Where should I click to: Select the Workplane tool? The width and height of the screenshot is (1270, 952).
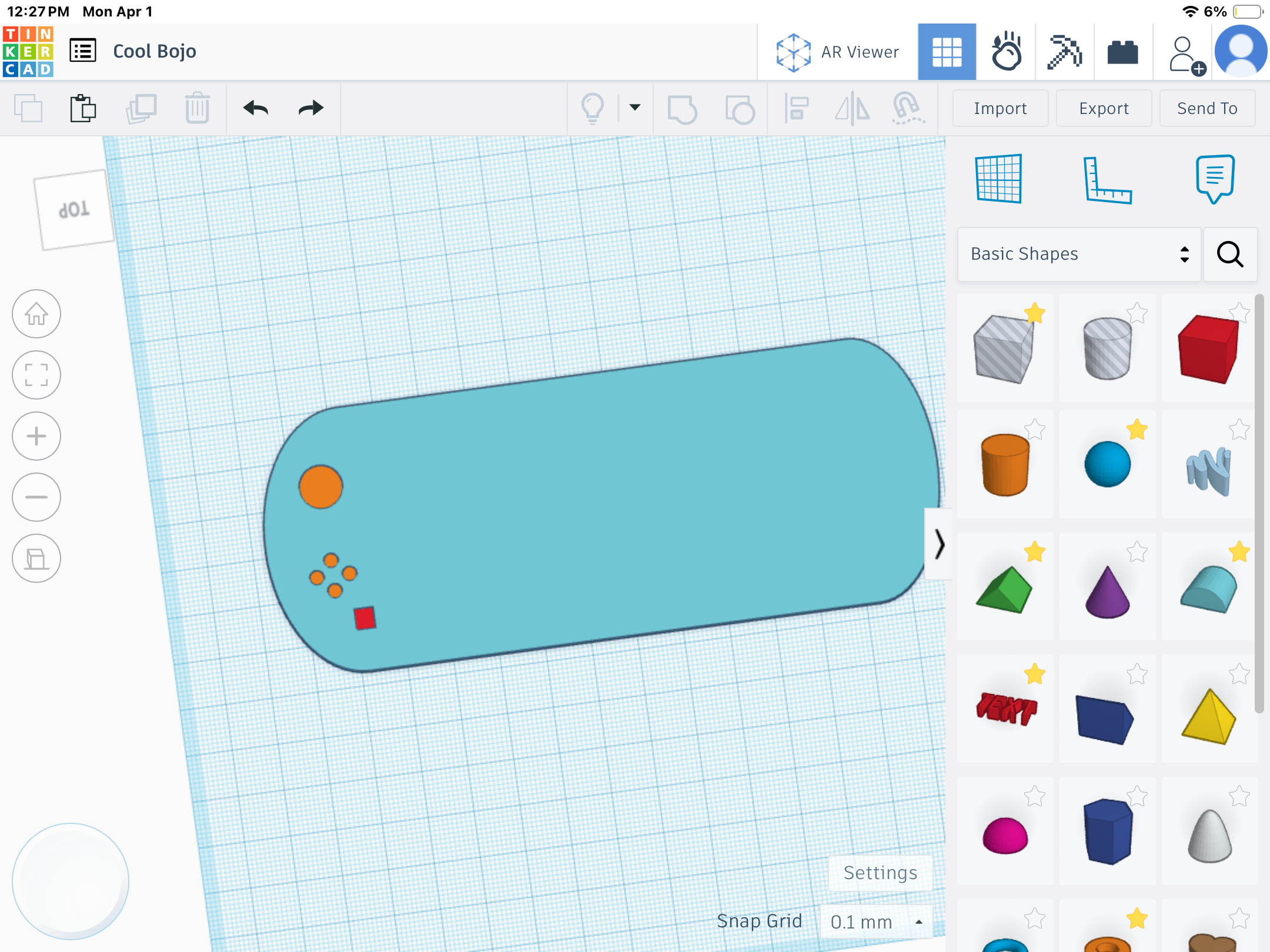tap(998, 179)
